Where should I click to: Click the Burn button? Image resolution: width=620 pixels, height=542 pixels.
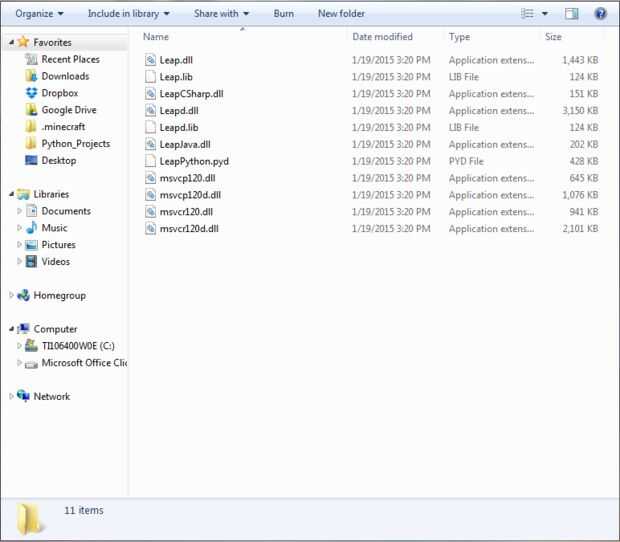coord(284,13)
